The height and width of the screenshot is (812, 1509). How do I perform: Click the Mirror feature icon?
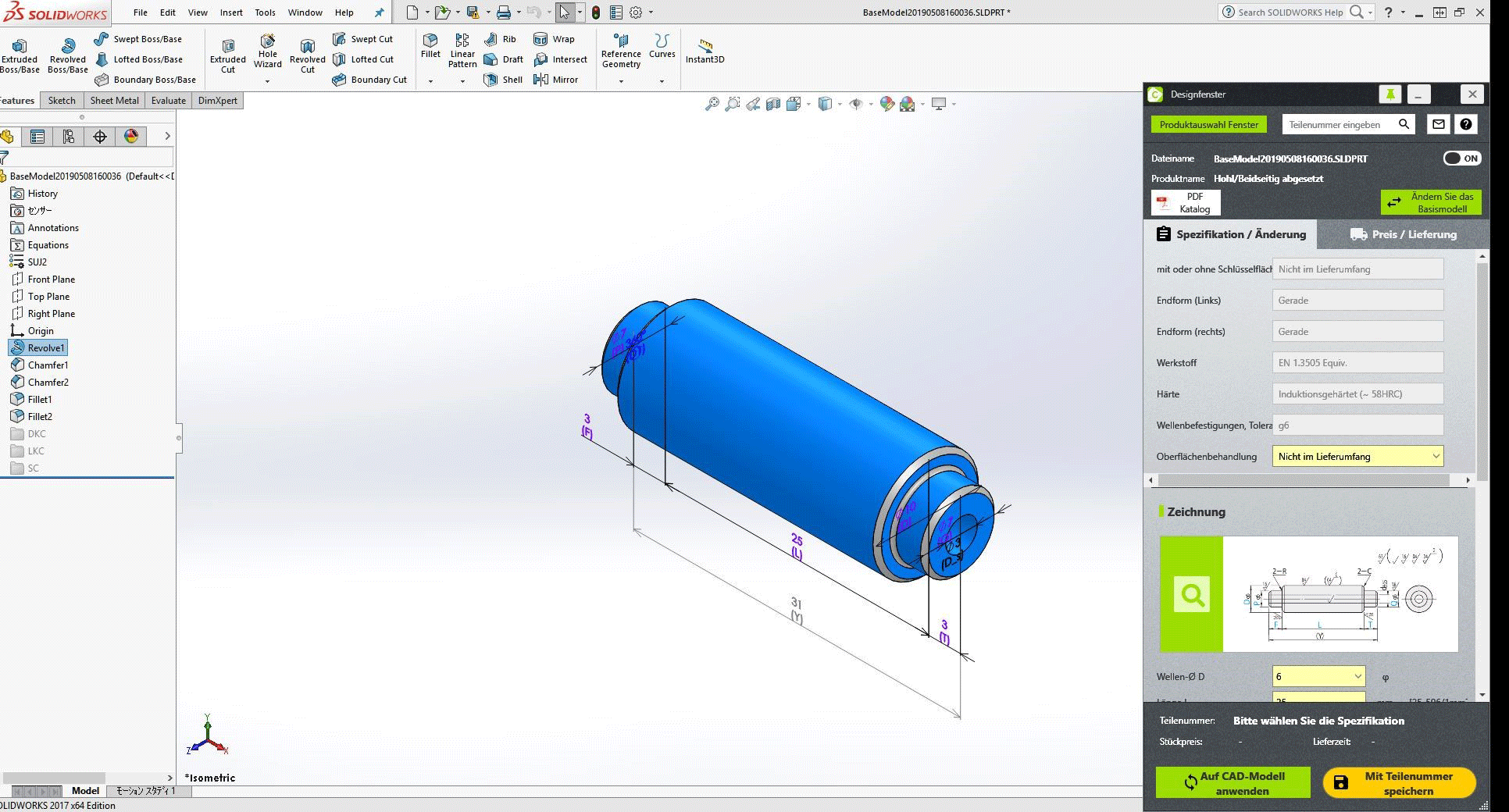540,80
